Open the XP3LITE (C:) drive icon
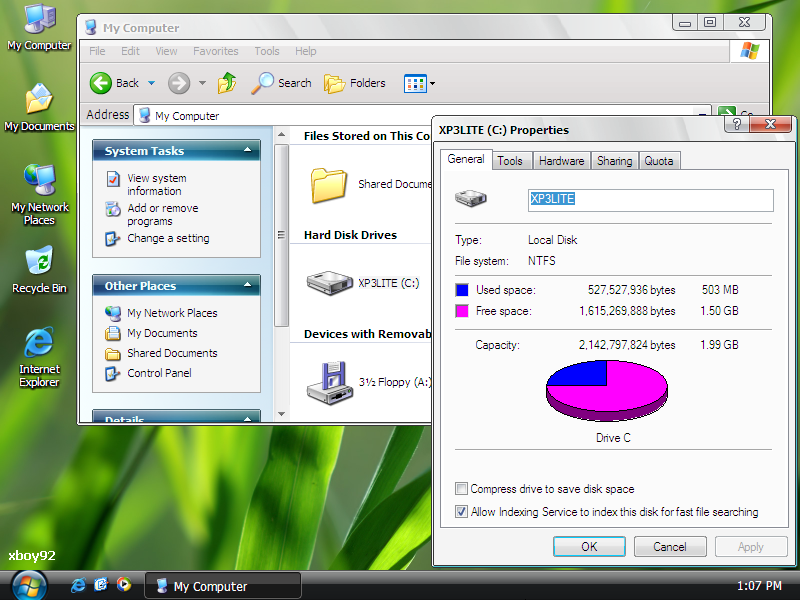The height and width of the screenshot is (600, 800). [328, 283]
